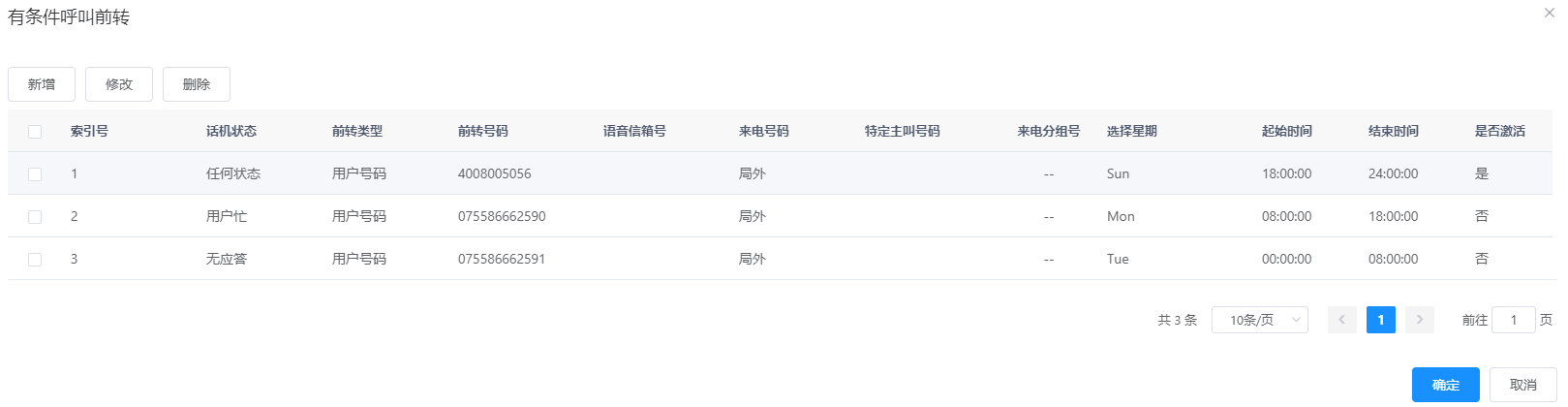Click the next page arrow icon
This screenshot has width=1568, height=407.
pyautogui.click(x=1419, y=320)
